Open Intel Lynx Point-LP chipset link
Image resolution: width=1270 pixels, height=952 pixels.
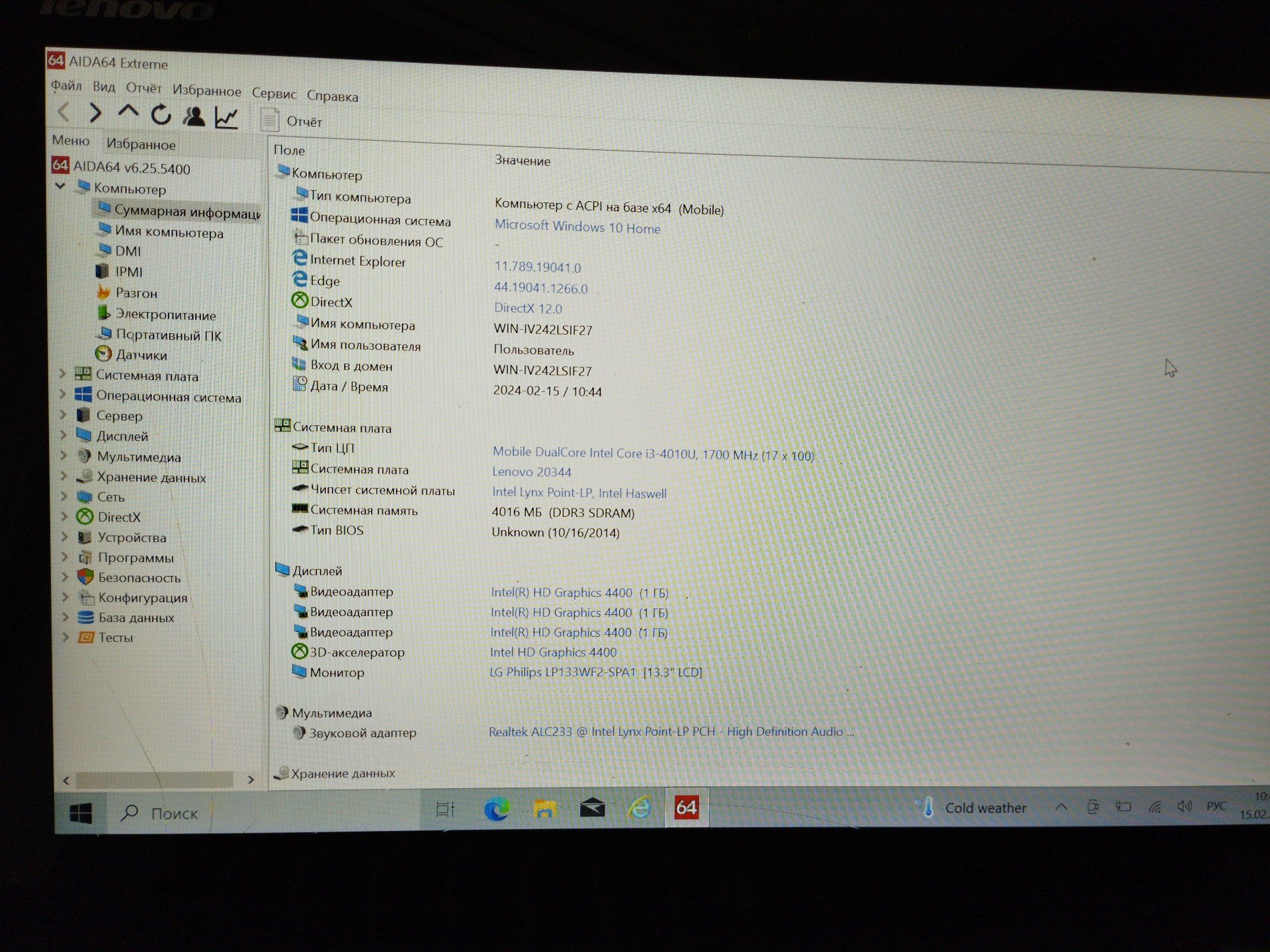tap(579, 493)
